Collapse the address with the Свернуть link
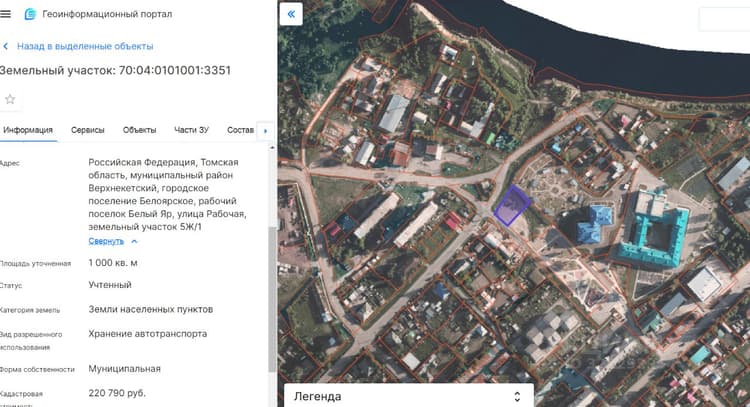 [106, 241]
